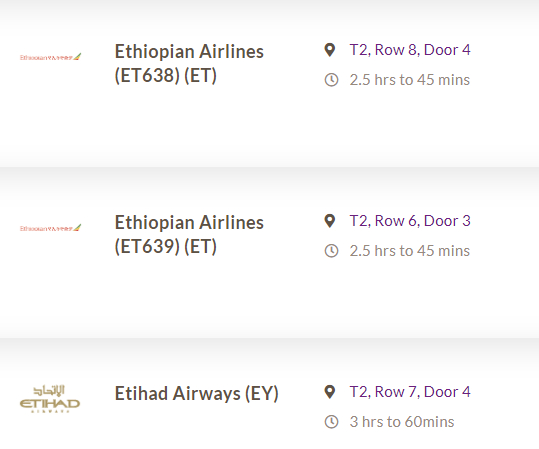Click empty area of the ET639 card
Image resolution: width=539 pixels, height=449 pixels.
pos(270,297)
